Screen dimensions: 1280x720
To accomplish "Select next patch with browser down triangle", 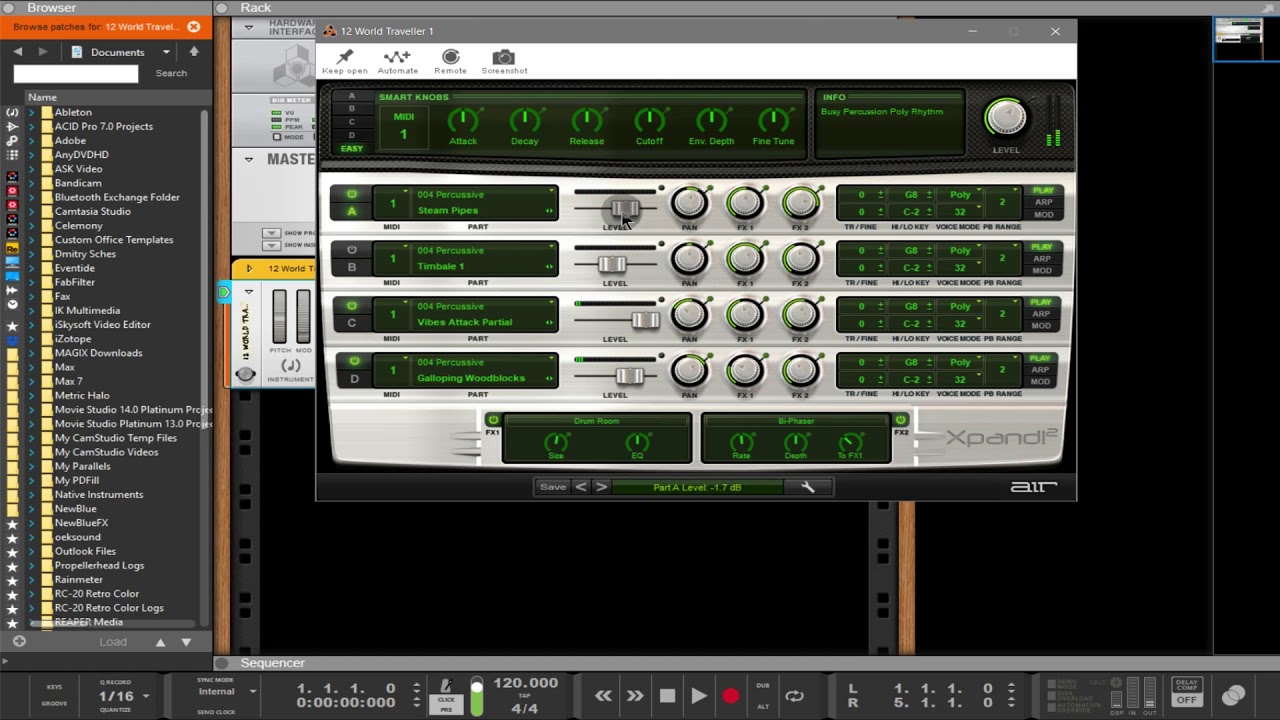I will [186, 642].
